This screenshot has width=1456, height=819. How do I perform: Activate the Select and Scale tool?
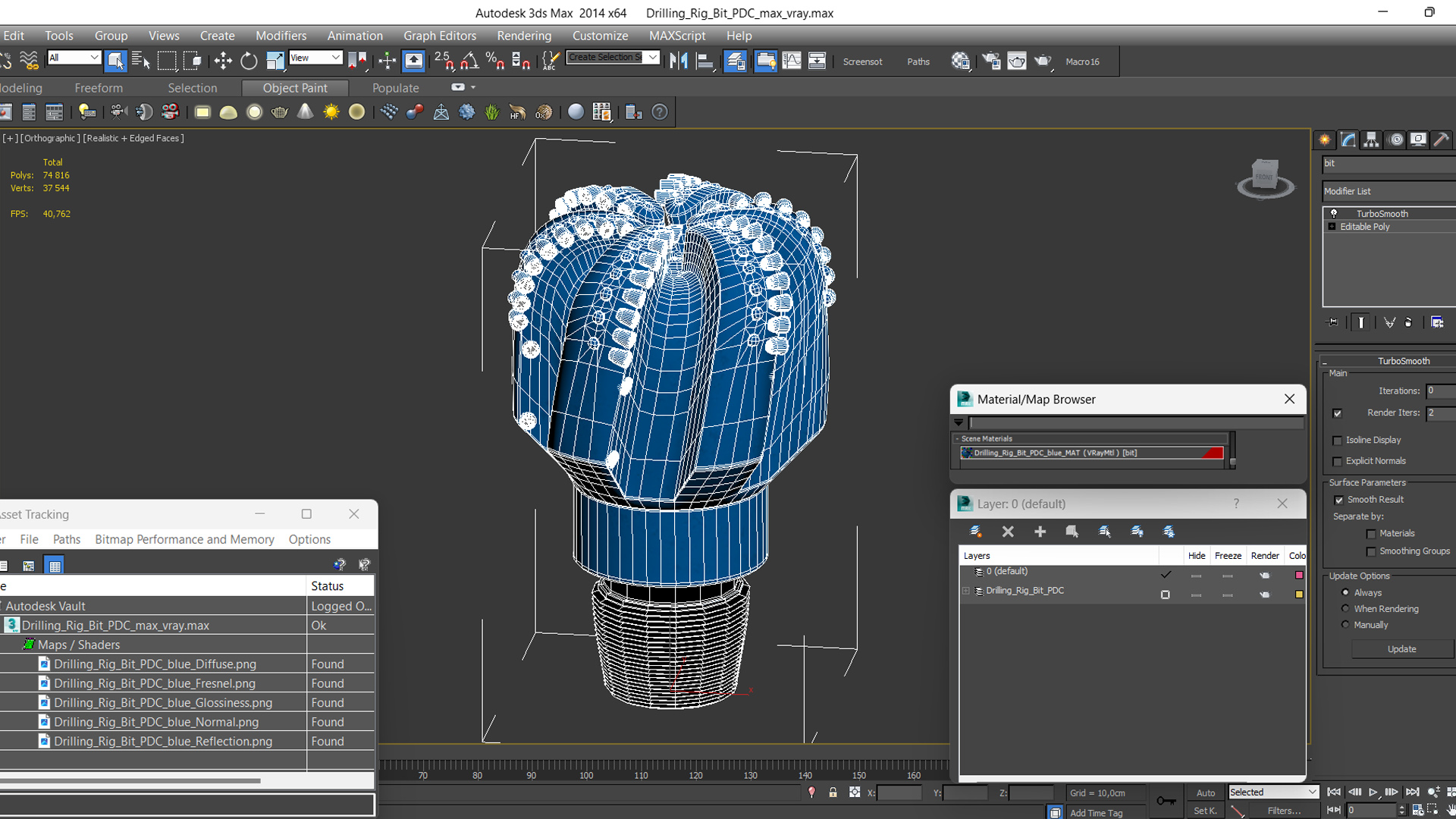[275, 61]
